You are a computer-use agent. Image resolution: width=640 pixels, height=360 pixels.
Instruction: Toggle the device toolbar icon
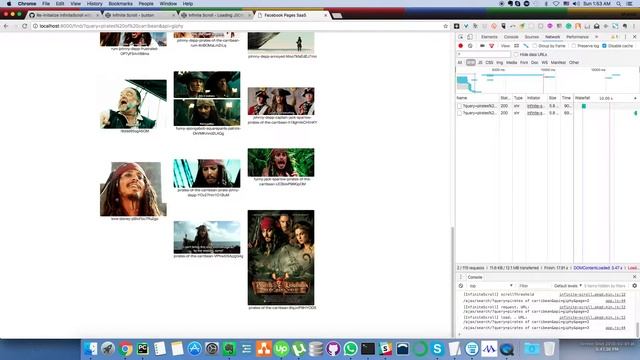[x=470, y=37]
